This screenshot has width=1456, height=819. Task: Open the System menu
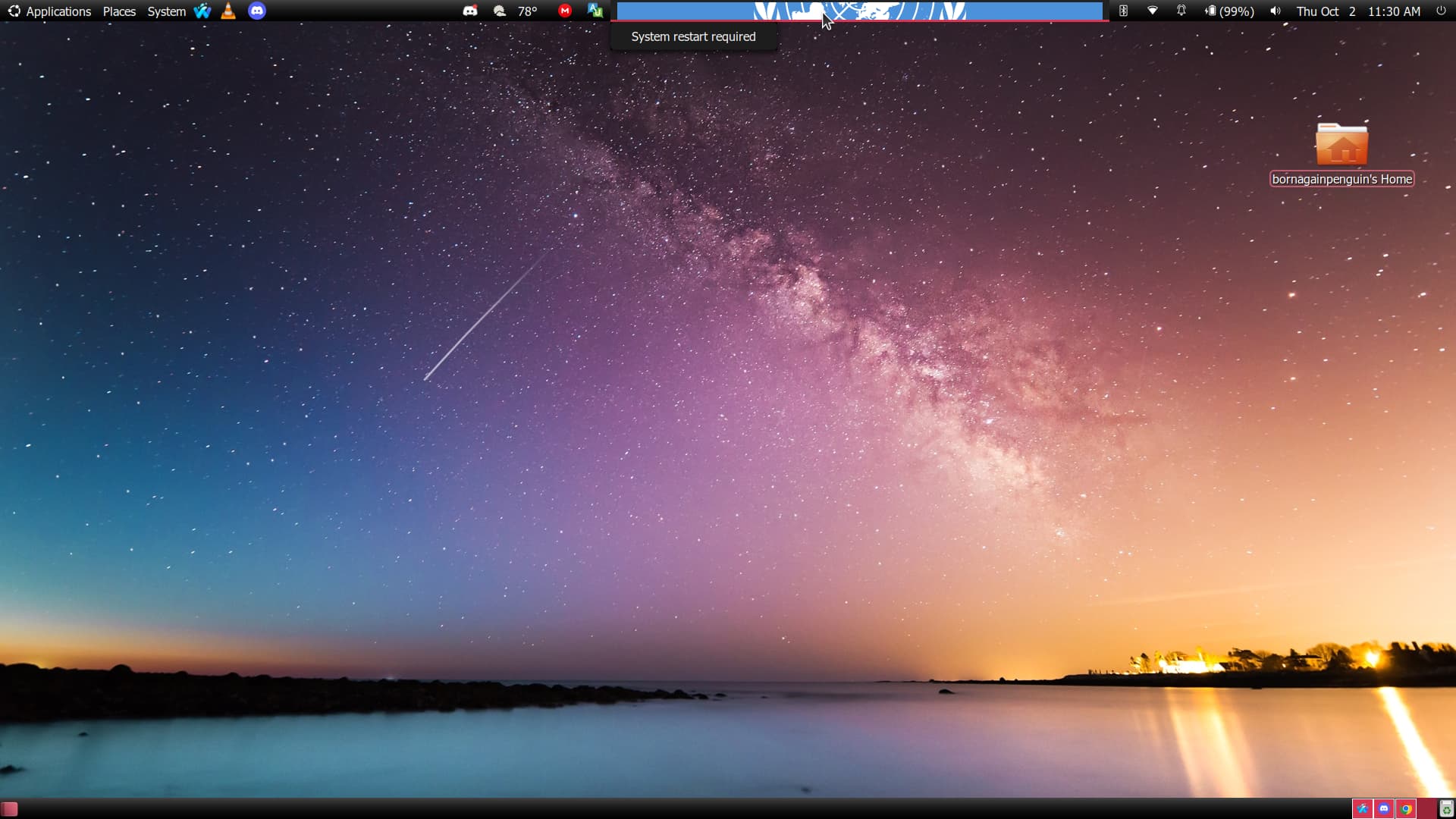[x=166, y=11]
